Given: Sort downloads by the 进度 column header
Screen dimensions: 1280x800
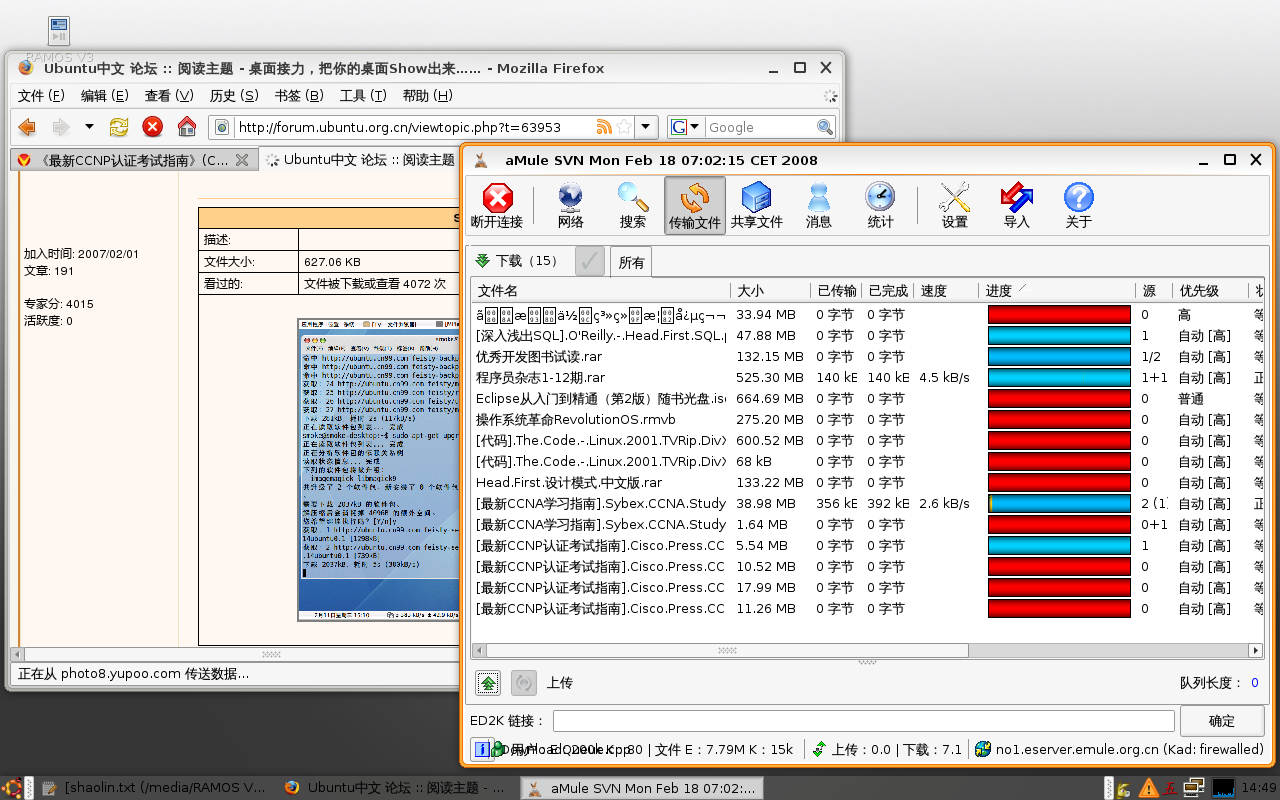Looking at the screenshot, I should pyautogui.click(x=1057, y=290).
